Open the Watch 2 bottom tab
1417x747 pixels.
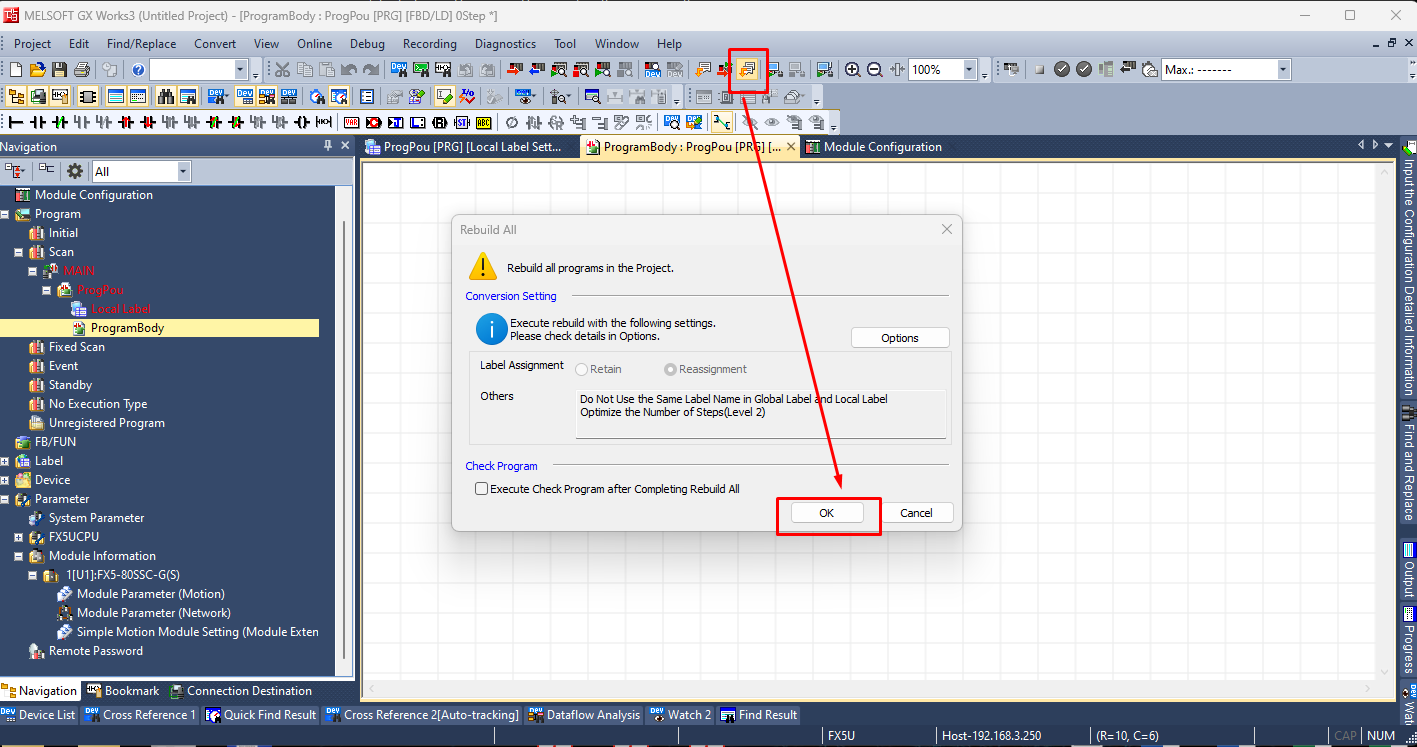pyautogui.click(x=680, y=715)
